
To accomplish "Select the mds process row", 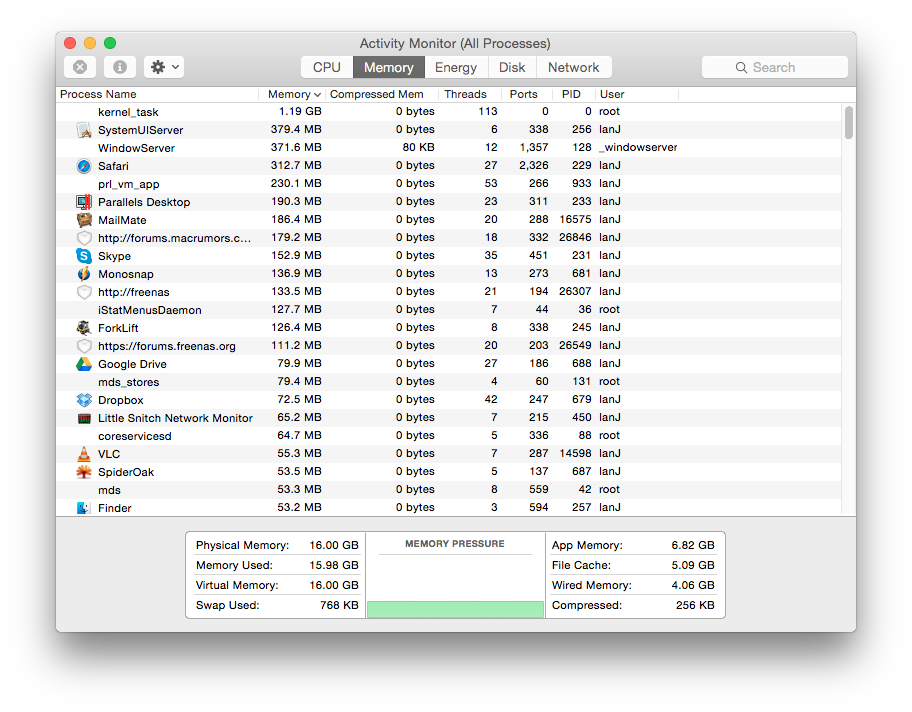I will 448,490.
